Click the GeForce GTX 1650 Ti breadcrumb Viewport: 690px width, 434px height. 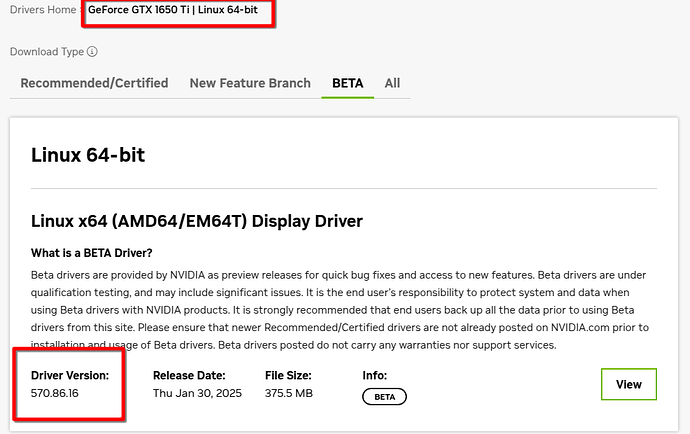coord(172,10)
